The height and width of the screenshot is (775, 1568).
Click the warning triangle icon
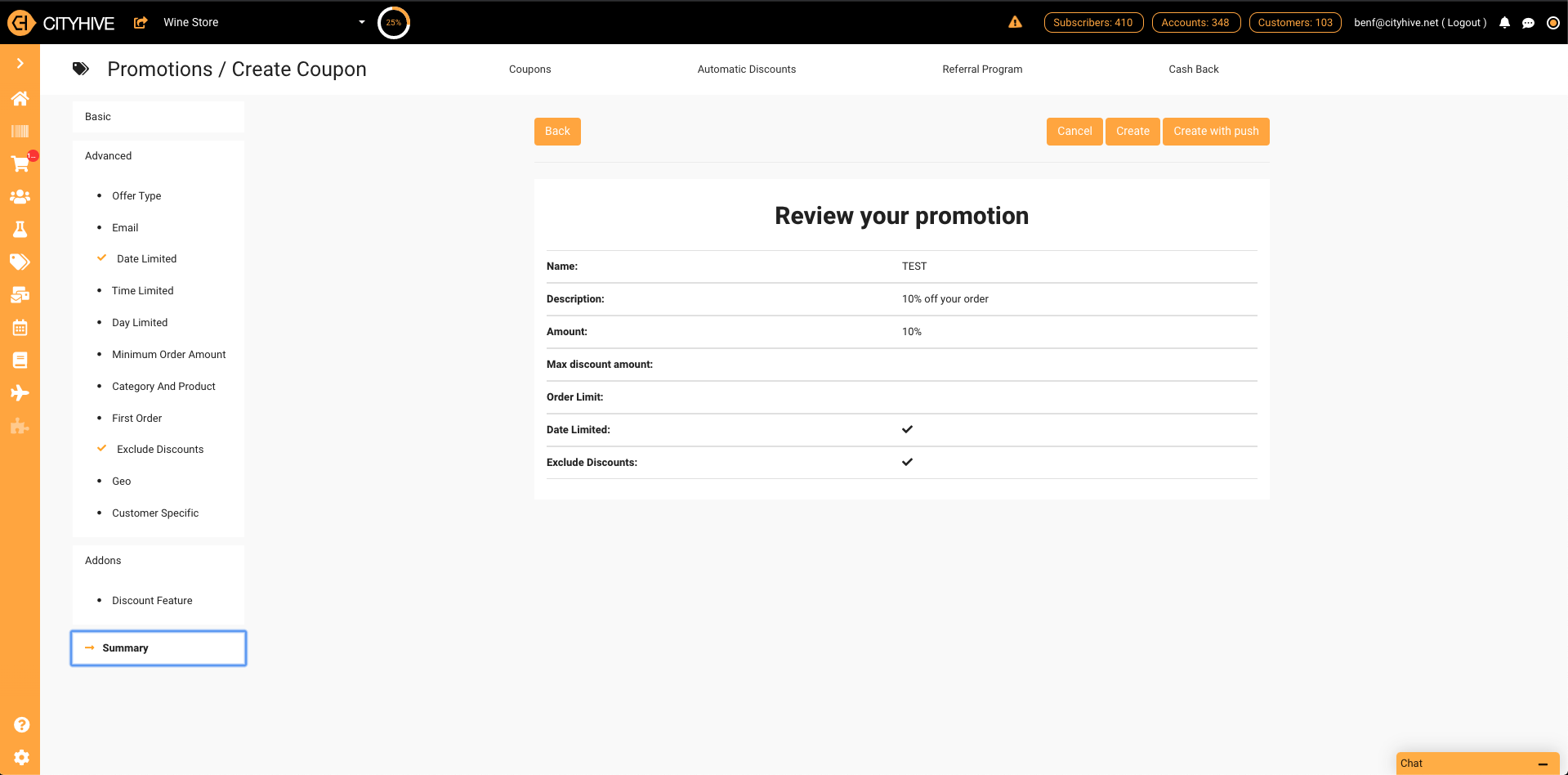[1015, 22]
